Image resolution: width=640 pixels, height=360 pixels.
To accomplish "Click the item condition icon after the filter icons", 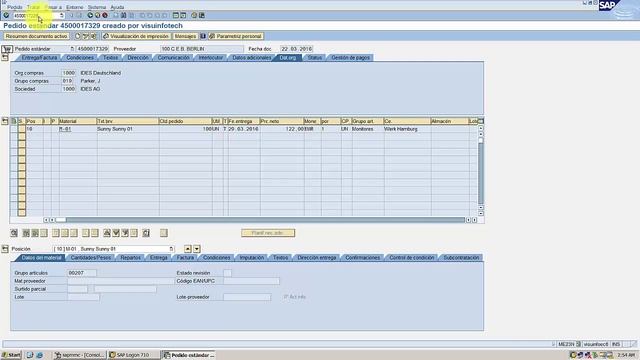I will 146,233.
